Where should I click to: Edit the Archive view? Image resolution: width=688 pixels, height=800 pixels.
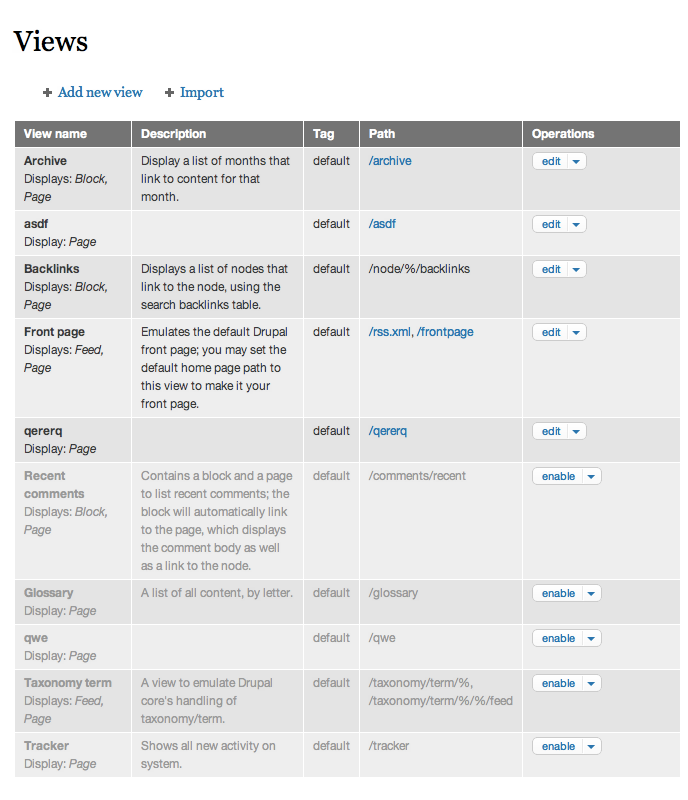pyautogui.click(x=551, y=161)
